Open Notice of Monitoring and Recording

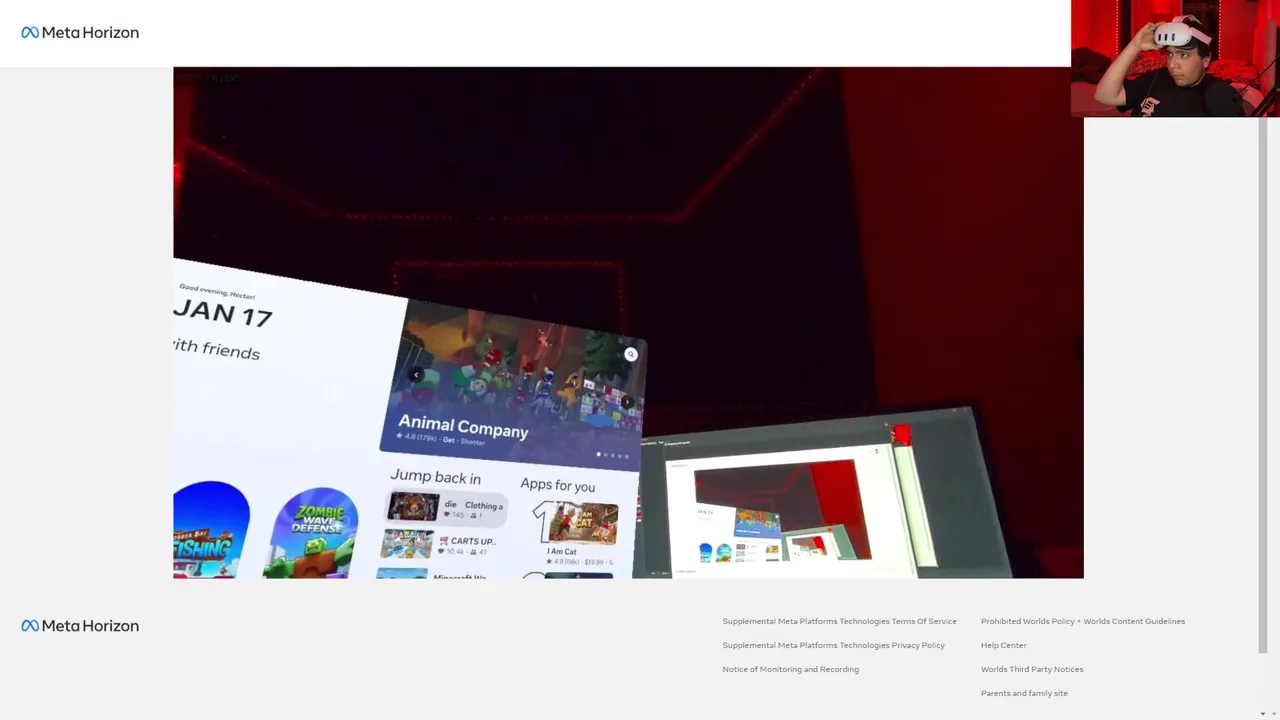click(x=790, y=669)
